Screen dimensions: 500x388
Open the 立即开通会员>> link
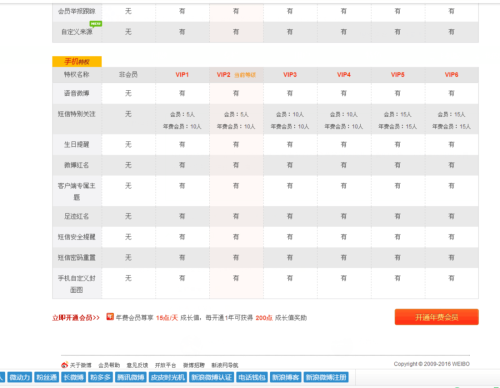pos(76,318)
